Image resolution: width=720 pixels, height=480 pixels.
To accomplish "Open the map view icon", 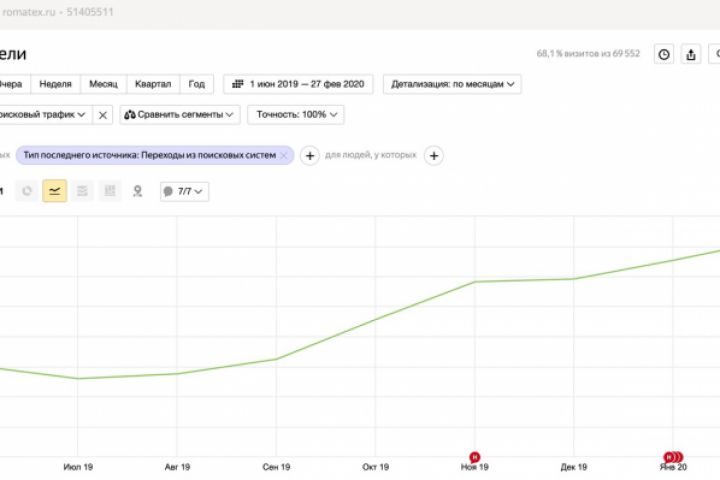I will 137,191.
